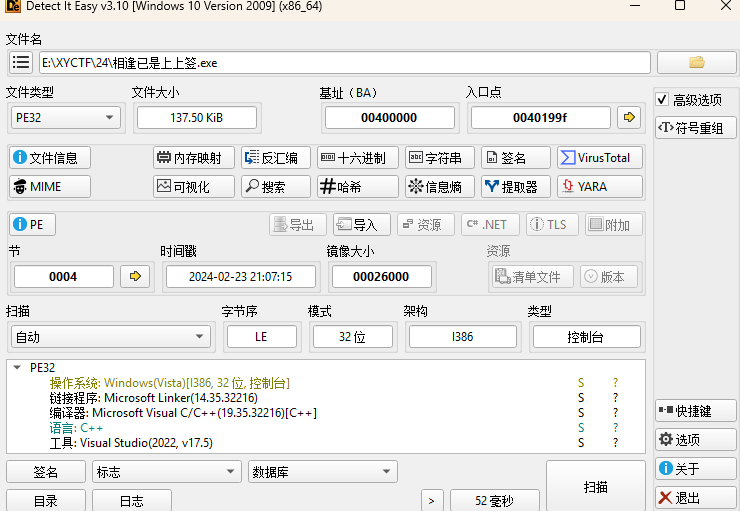Open the 标志 flags dropdown

tap(167, 471)
